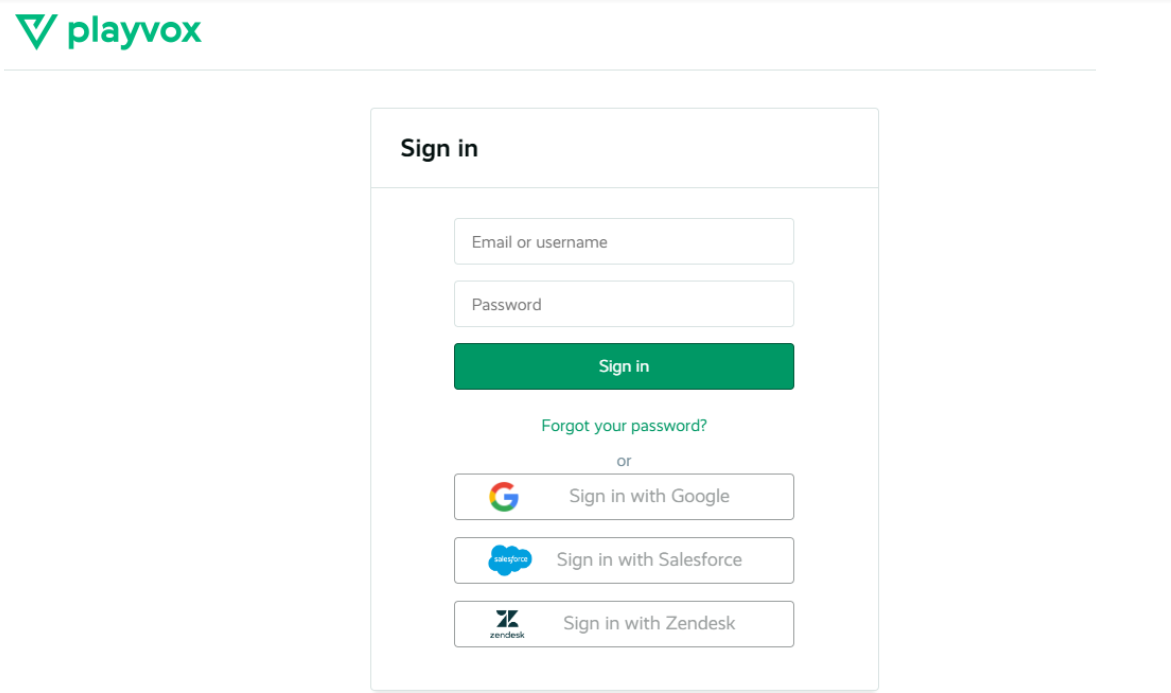1171x693 pixels.
Task: Focus the Email or username field
Action: coord(624,241)
